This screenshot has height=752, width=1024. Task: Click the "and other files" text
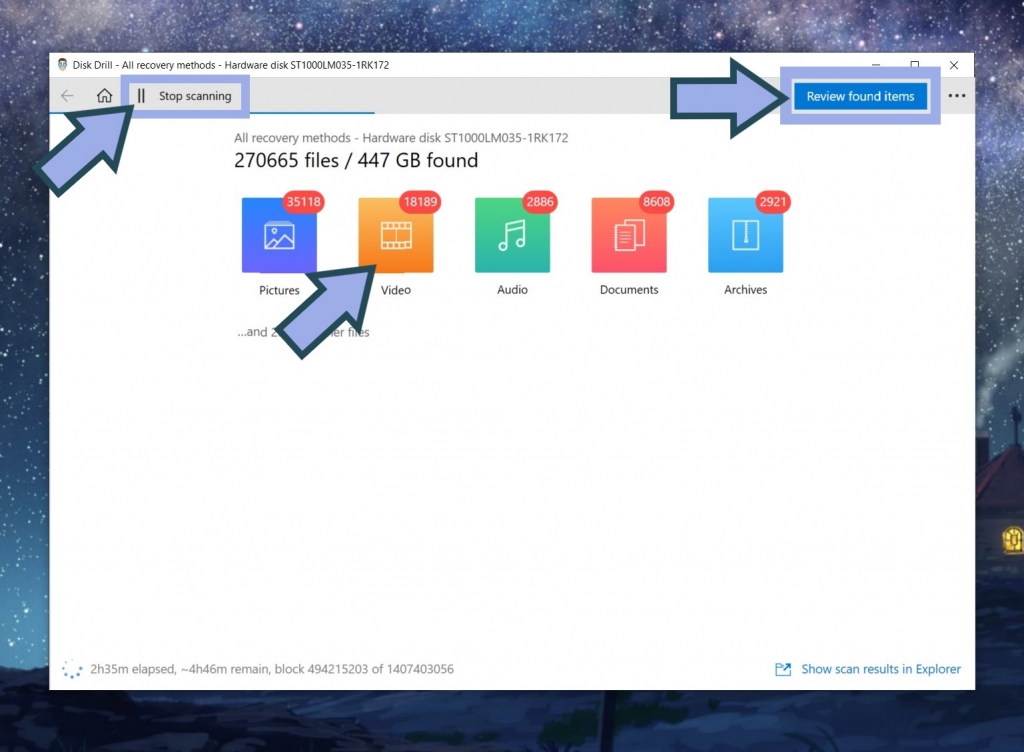303,332
